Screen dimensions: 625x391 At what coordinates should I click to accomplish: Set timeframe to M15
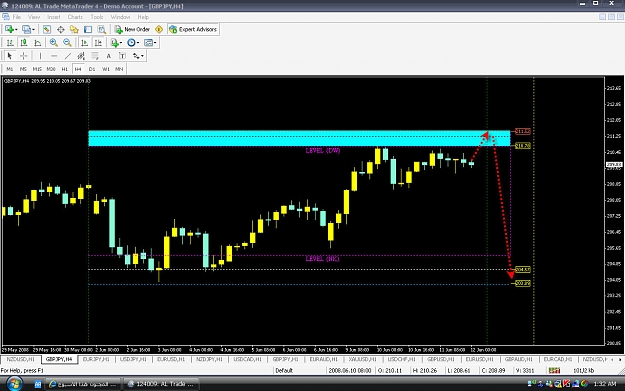tap(37, 69)
